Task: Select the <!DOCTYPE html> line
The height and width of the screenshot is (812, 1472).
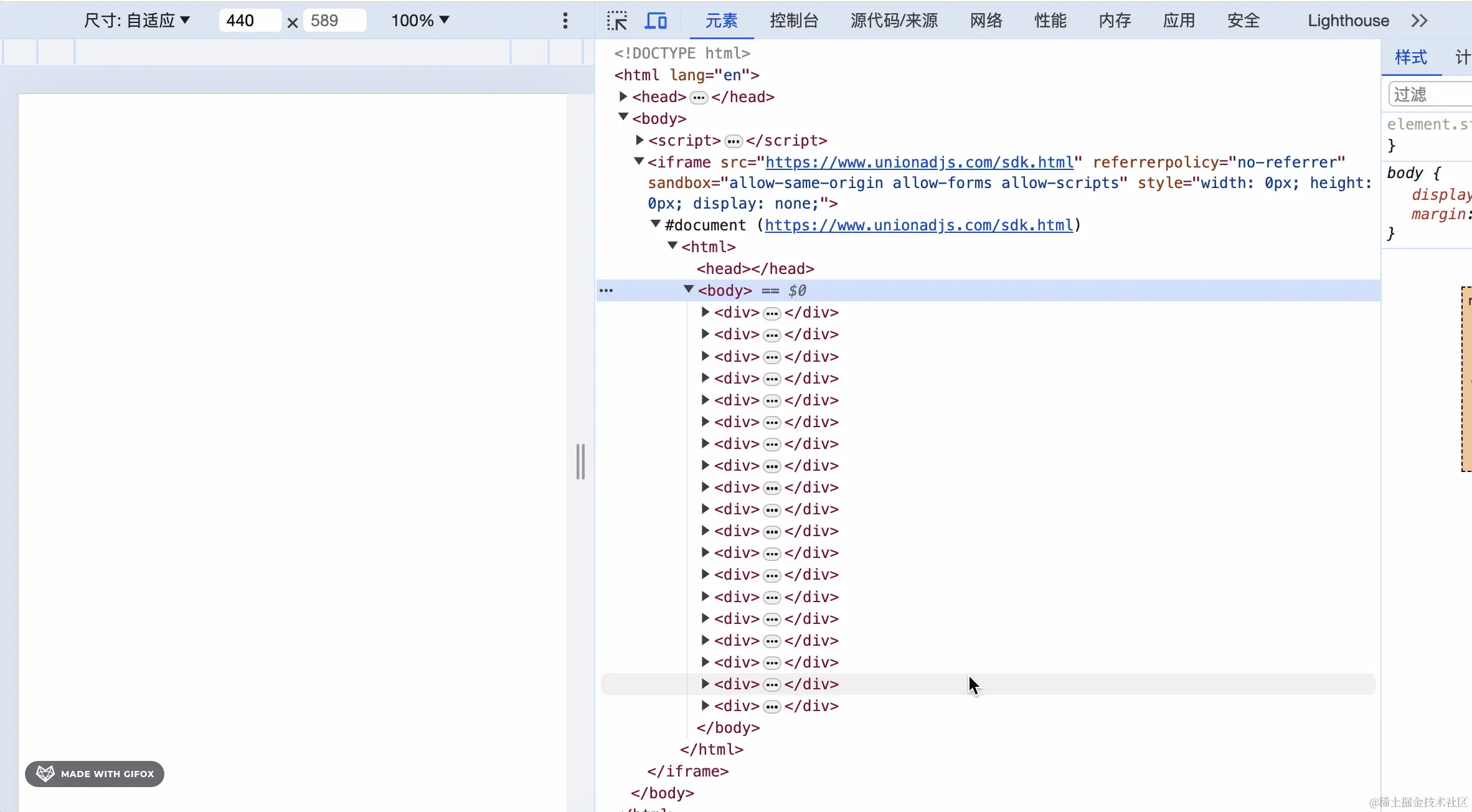Action: pos(682,54)
